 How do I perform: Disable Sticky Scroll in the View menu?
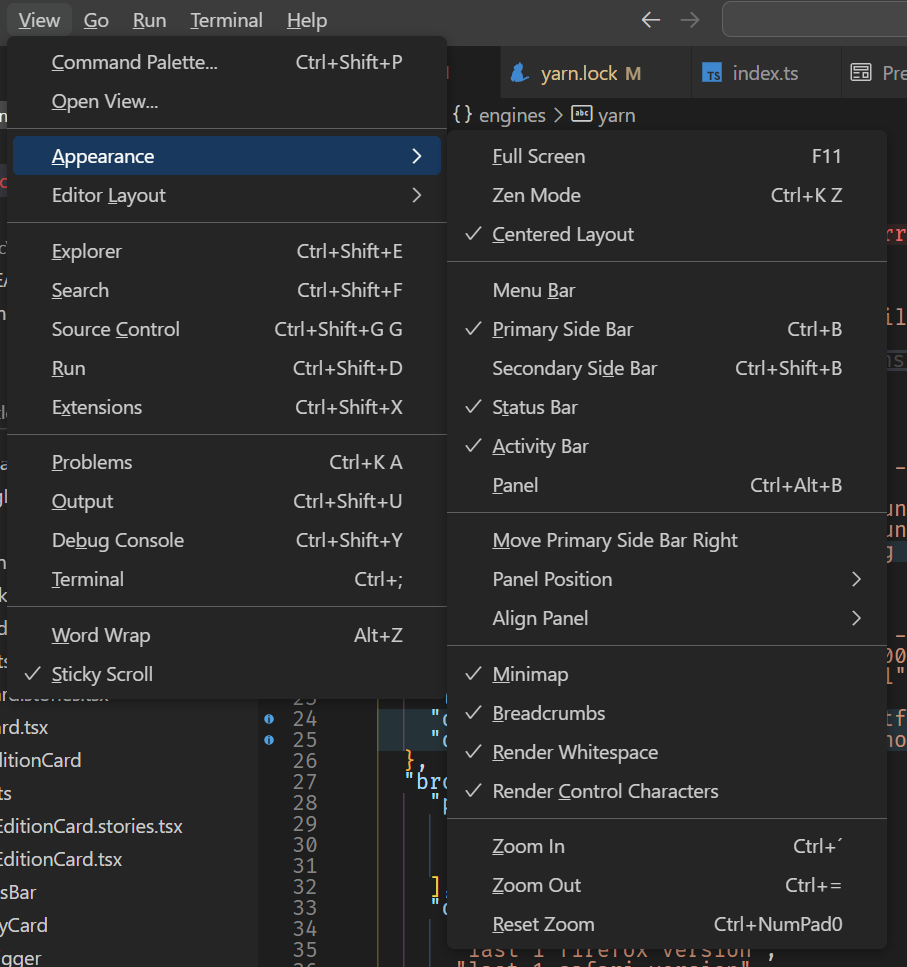click(x=102, y=674)
